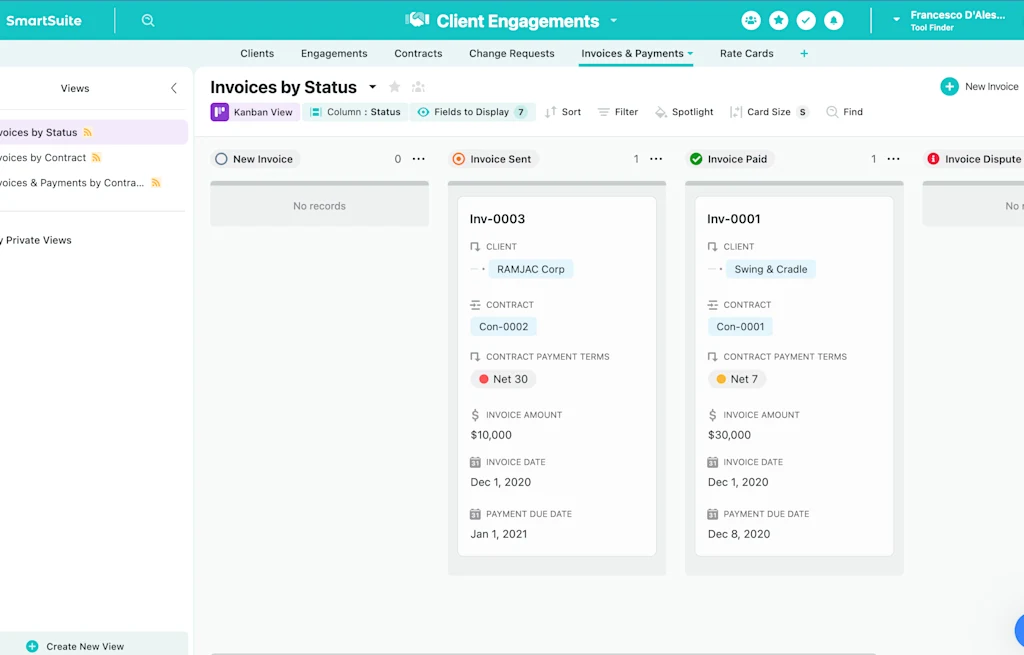The height and width of the screenshot is (655, 1024).
Task: Add a new table with plus icon
Action: coord(804,54)
